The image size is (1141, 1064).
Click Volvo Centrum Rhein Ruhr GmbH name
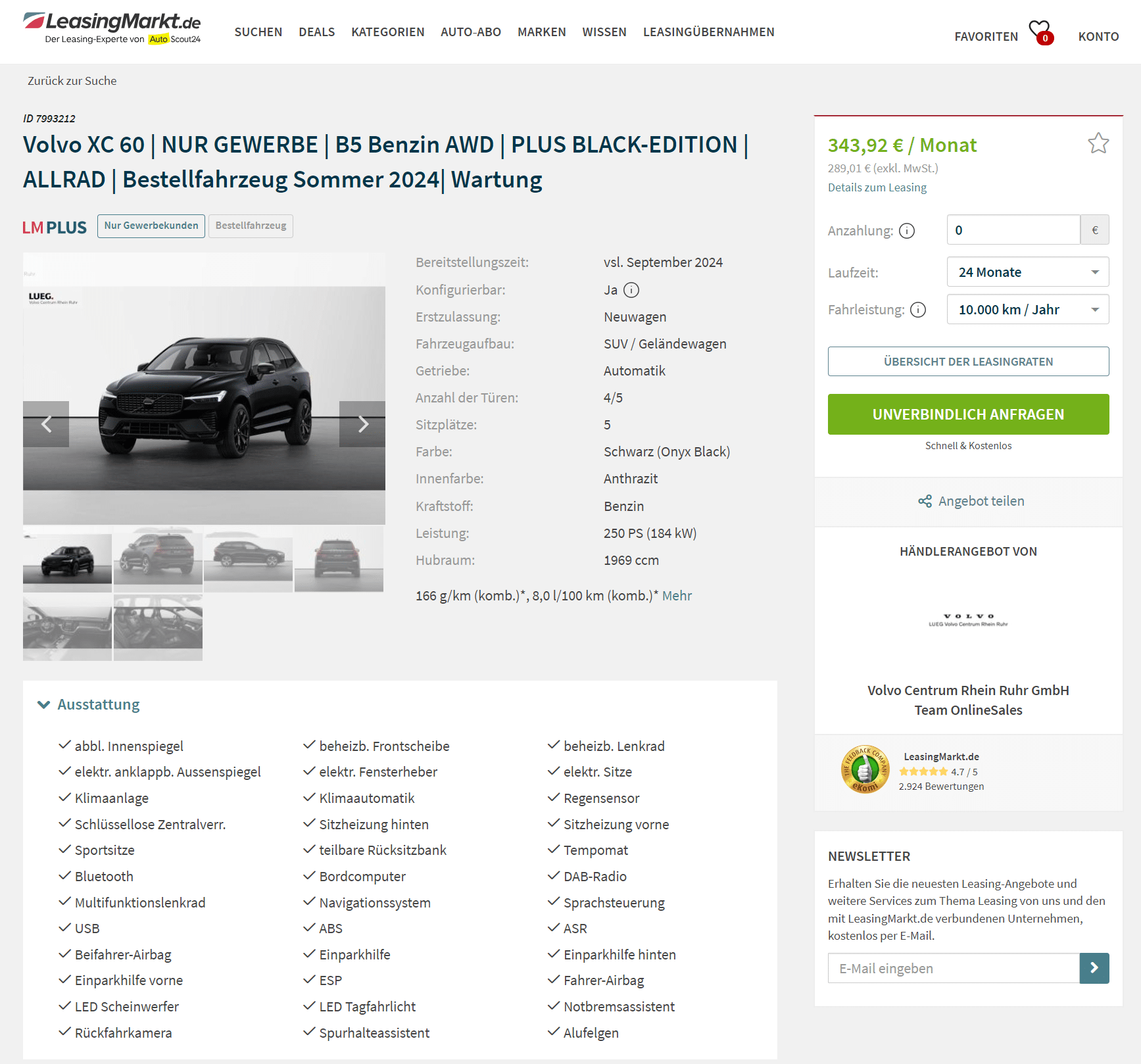tap(968, 690)
